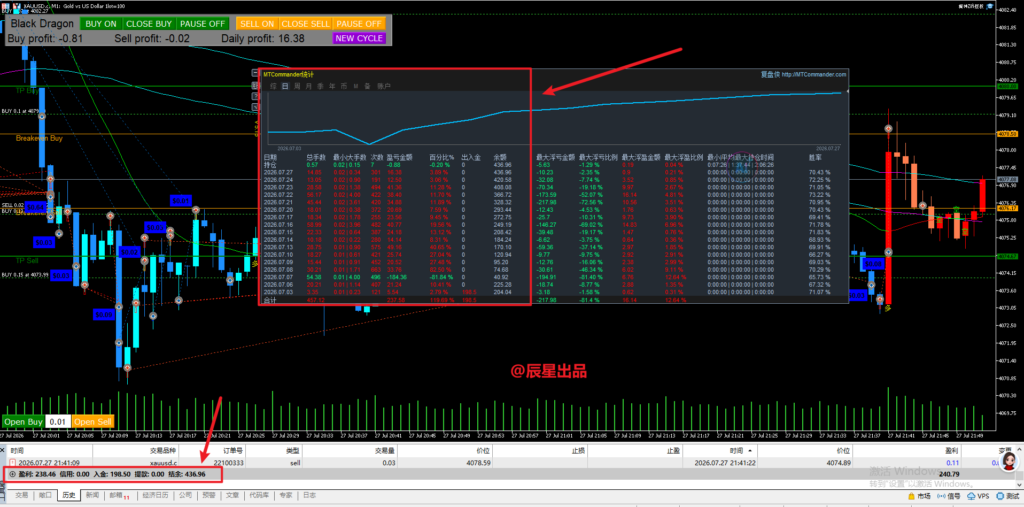Open the 经济日历 terminal tab
Screen dimensions: 1024x507
coord(155,495)
